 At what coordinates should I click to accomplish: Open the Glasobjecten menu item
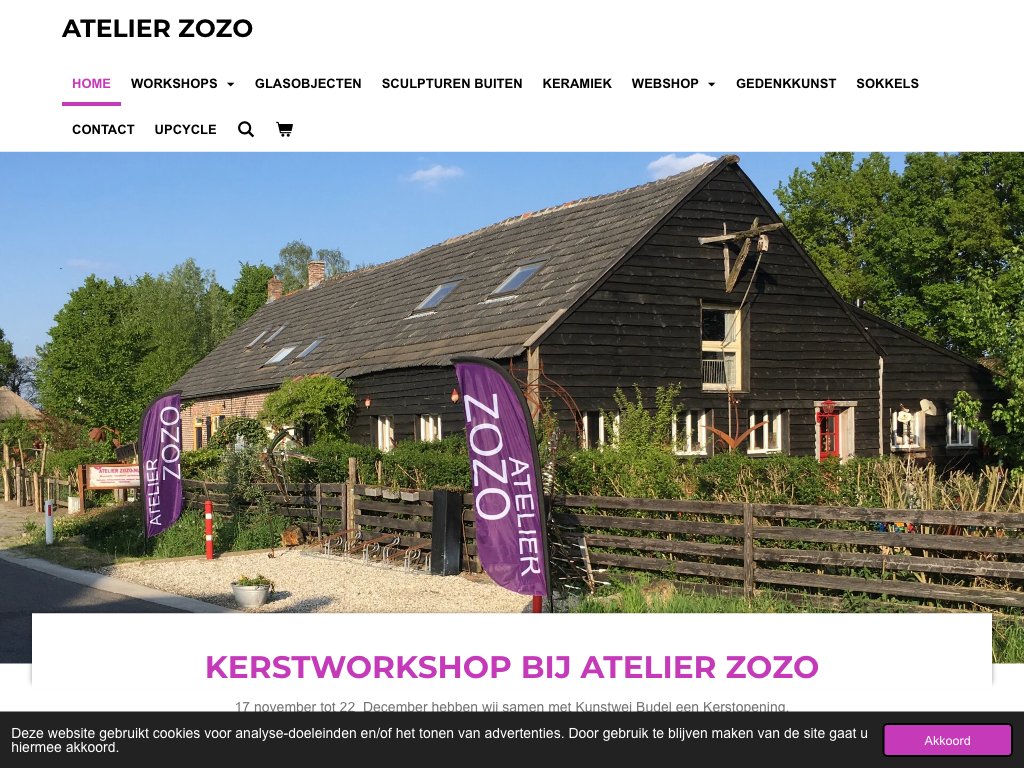tap(308, 84)
